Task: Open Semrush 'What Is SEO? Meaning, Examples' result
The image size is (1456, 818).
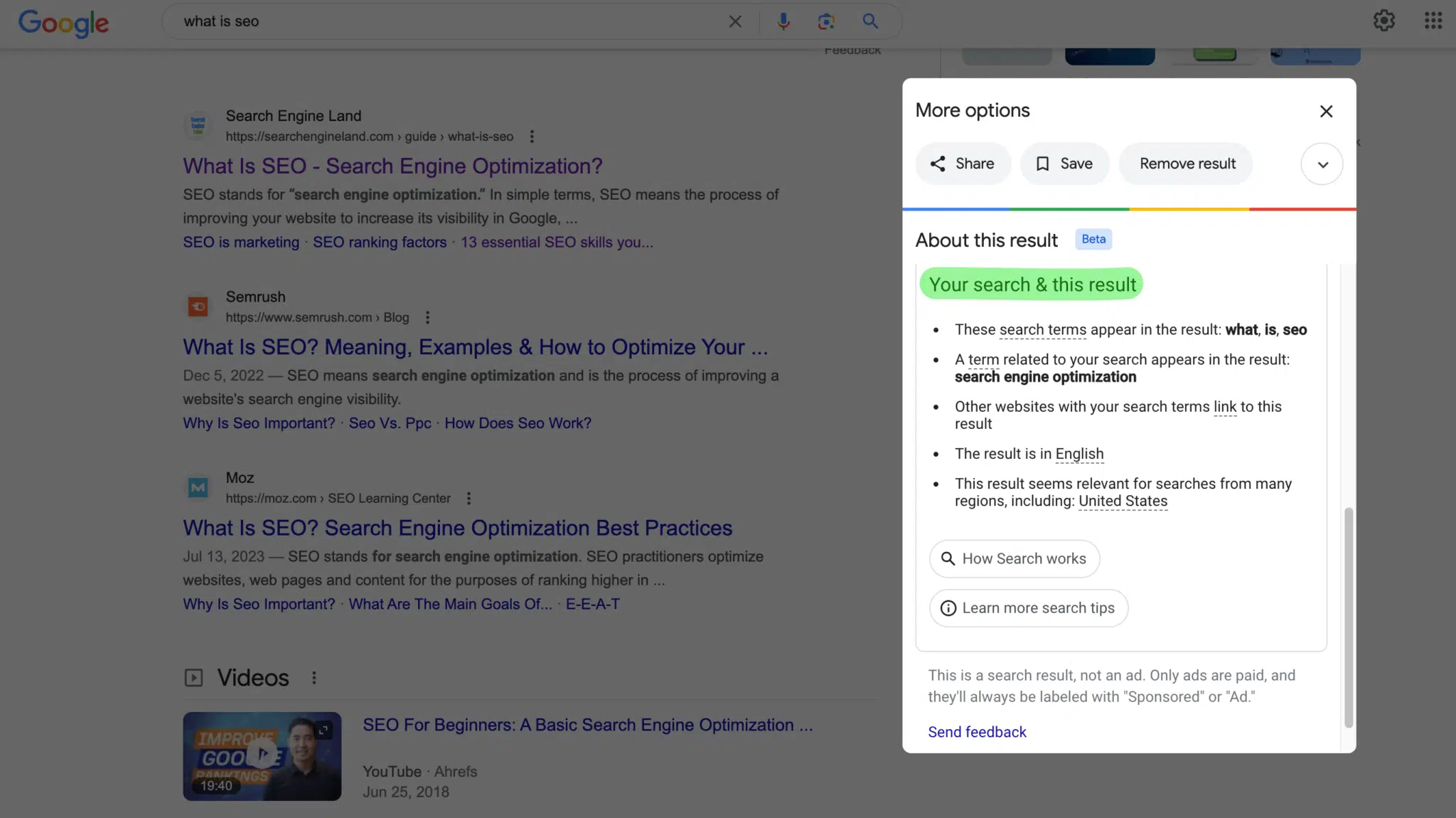Action: click(476, 347)
